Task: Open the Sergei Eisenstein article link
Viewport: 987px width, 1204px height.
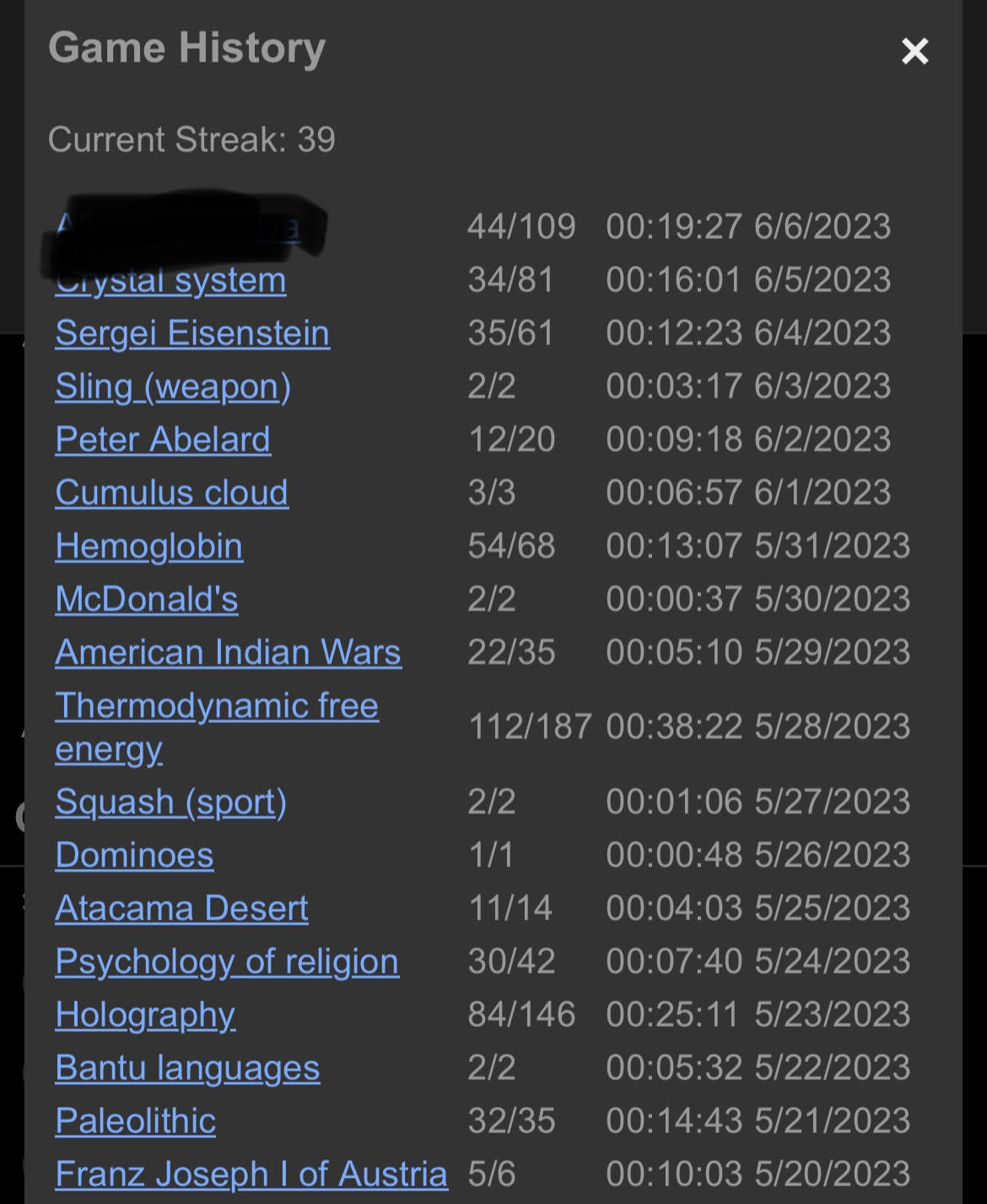Action: [x=192, y=333]
